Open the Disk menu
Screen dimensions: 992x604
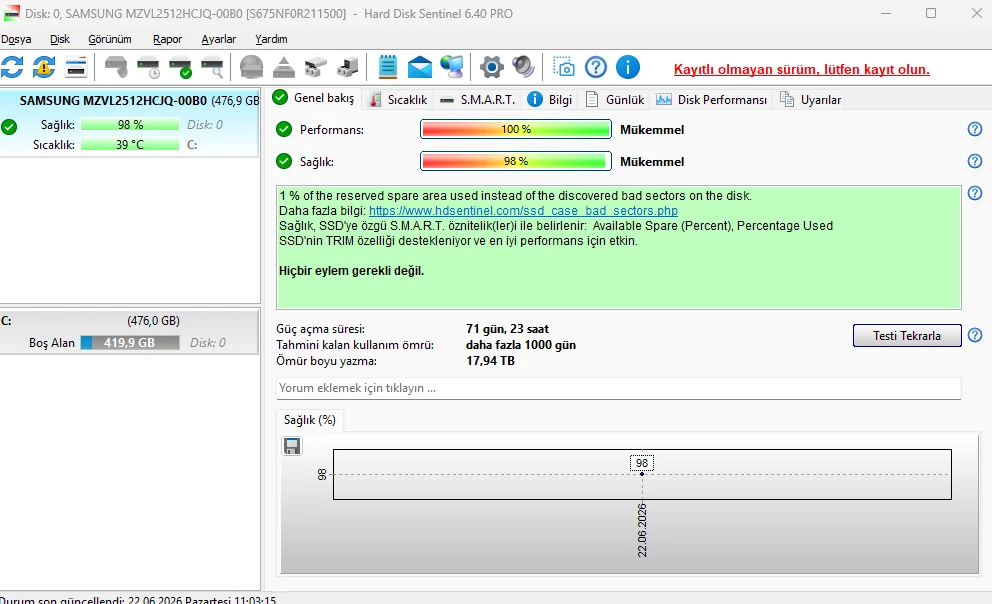(x=59, y=39)
